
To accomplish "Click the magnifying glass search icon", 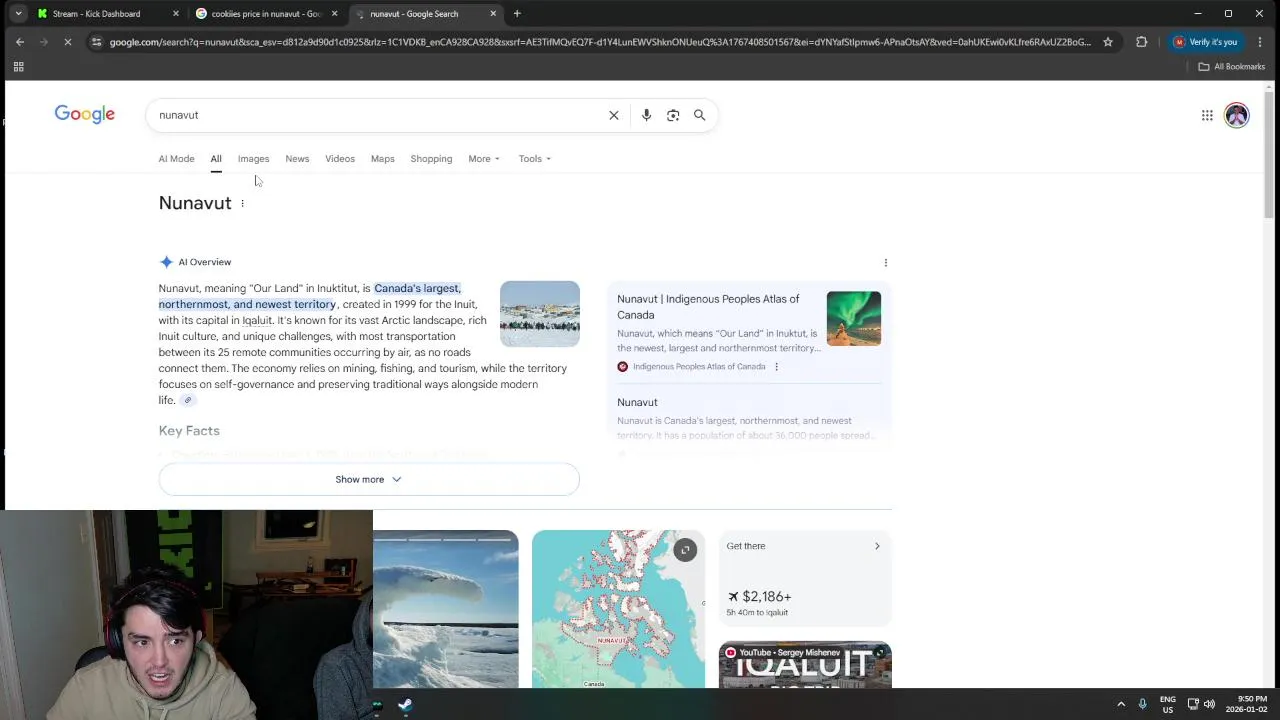I will (700, 115).
